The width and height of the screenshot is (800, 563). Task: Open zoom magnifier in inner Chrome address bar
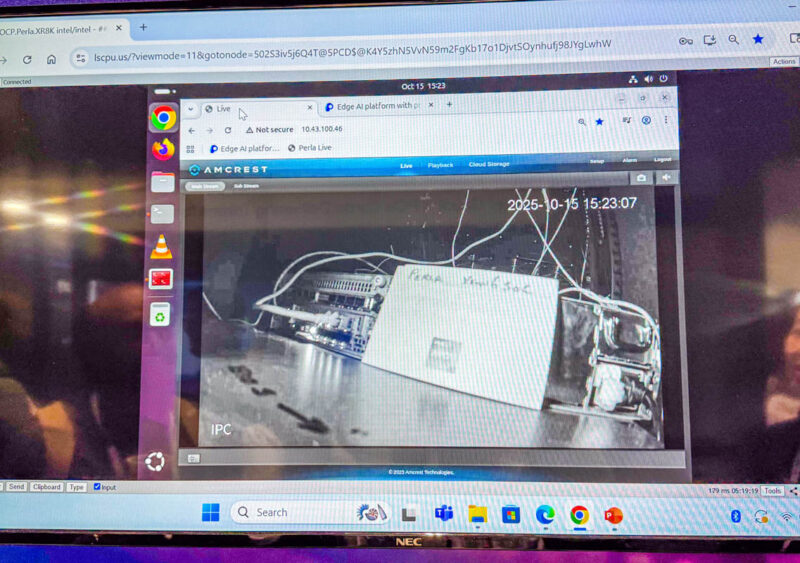click(x=582, y=122)
